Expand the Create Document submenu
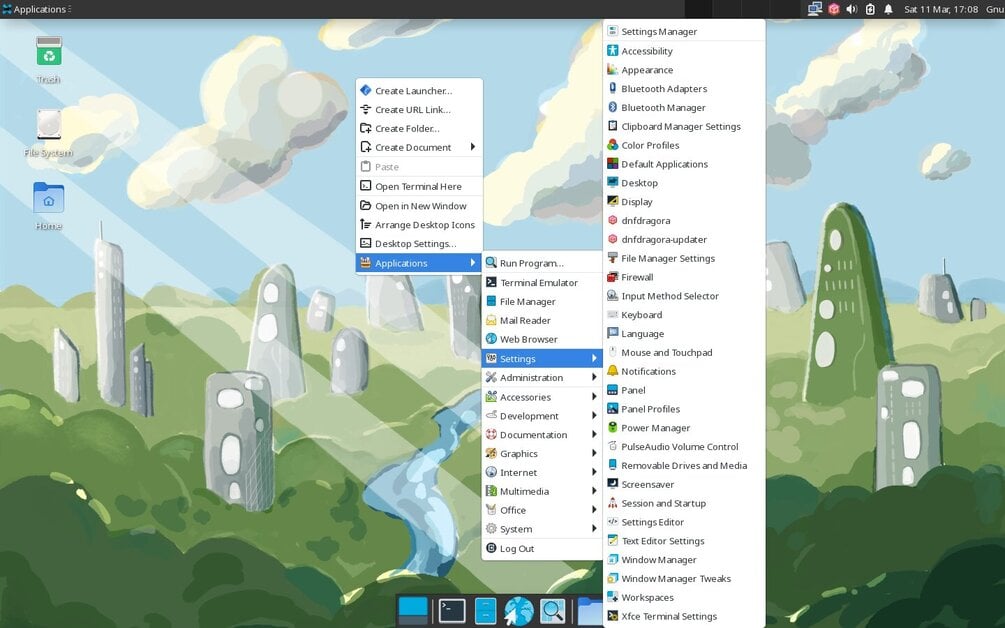1005x628 pixels. (419, 147)
